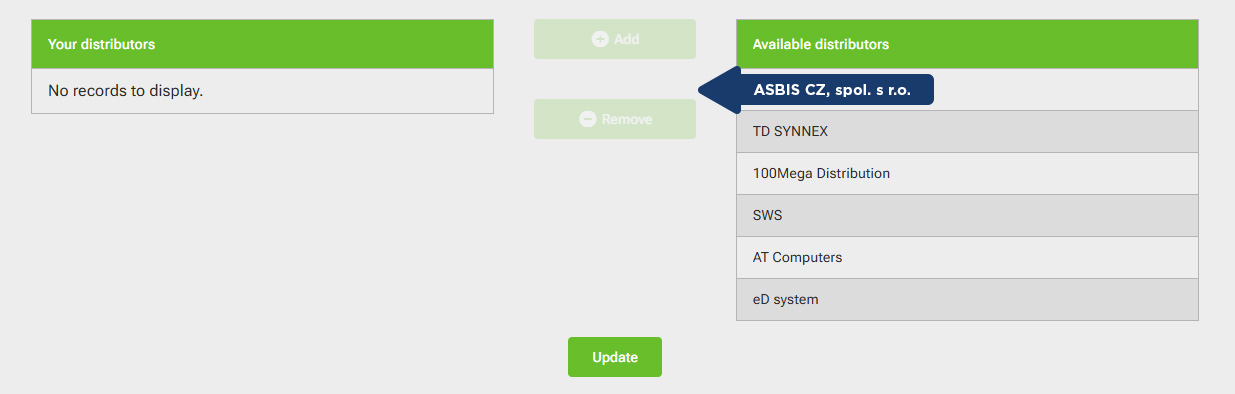Click the Add button
1235x394 pixels.
[x=615, y=39]
